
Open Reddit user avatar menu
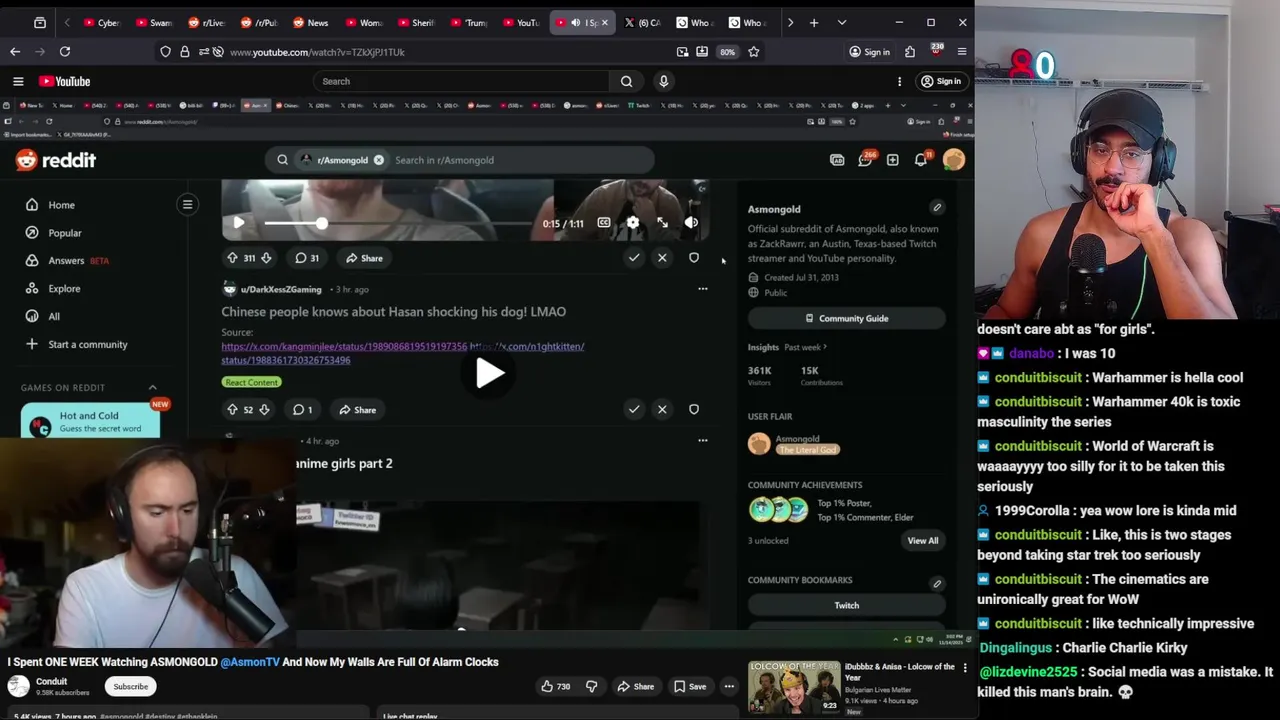[x=954, y=160]
